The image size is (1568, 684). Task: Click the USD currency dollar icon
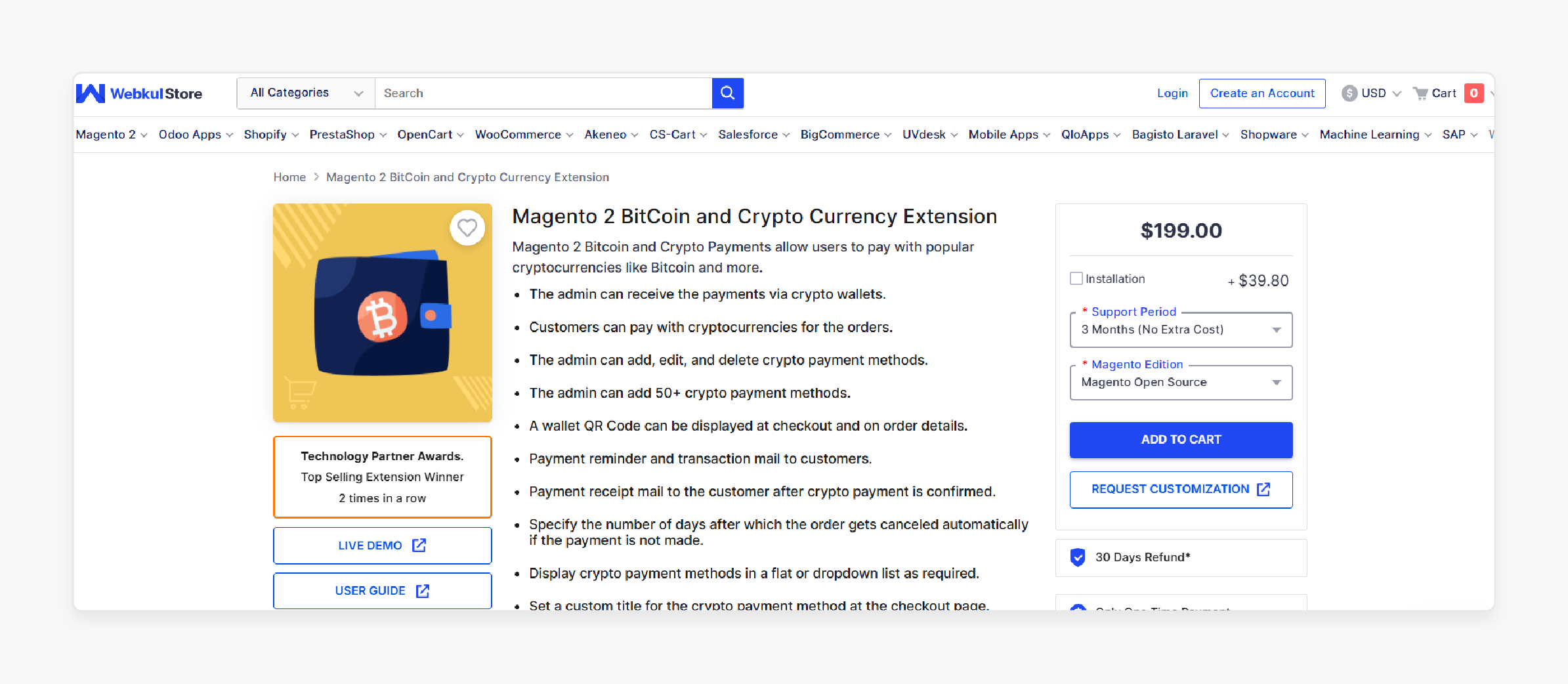1349,93
